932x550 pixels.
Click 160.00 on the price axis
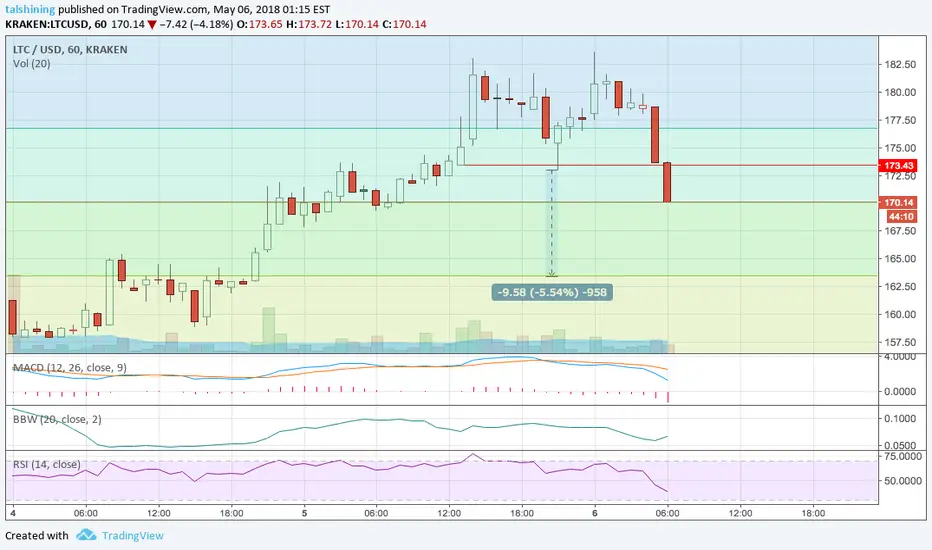pos(900,314)
